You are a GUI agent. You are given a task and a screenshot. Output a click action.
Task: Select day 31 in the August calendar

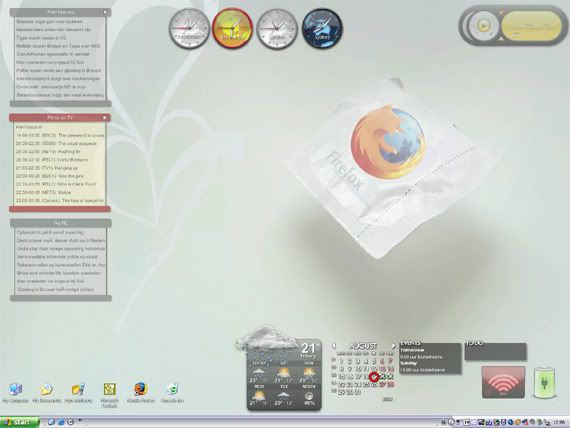pyautogui.click(x=358, y=392)
